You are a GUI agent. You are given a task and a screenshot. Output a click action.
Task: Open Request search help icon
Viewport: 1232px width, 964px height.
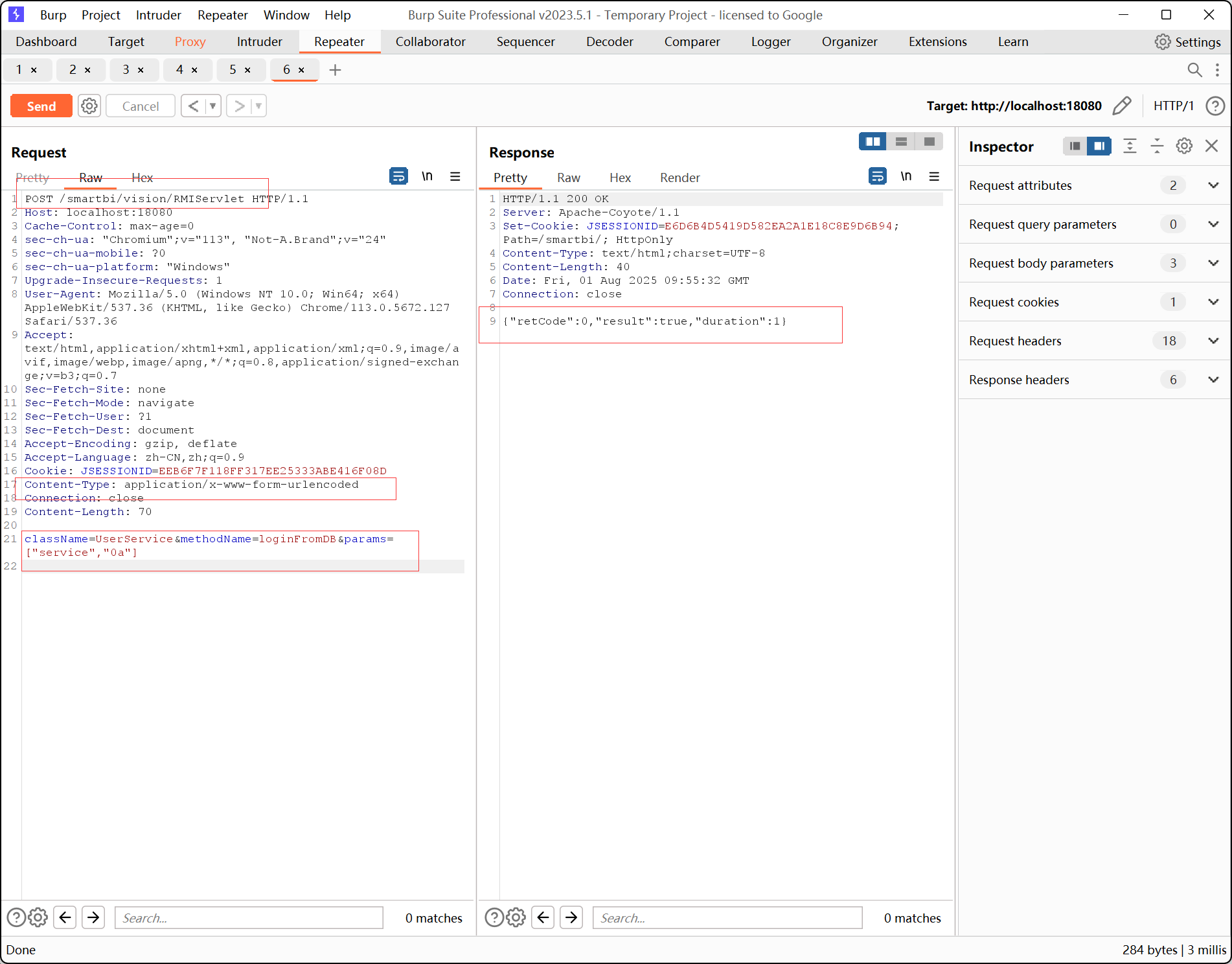[16, 917]
